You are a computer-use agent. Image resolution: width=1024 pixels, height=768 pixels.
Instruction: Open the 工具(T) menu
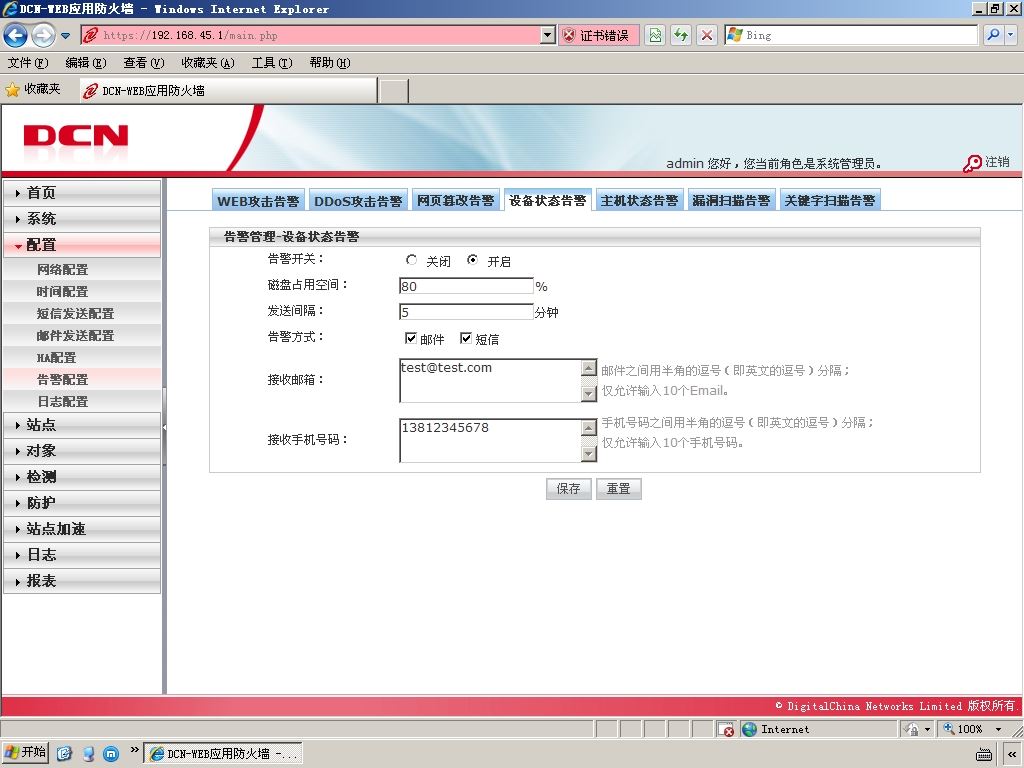(272, 63)
